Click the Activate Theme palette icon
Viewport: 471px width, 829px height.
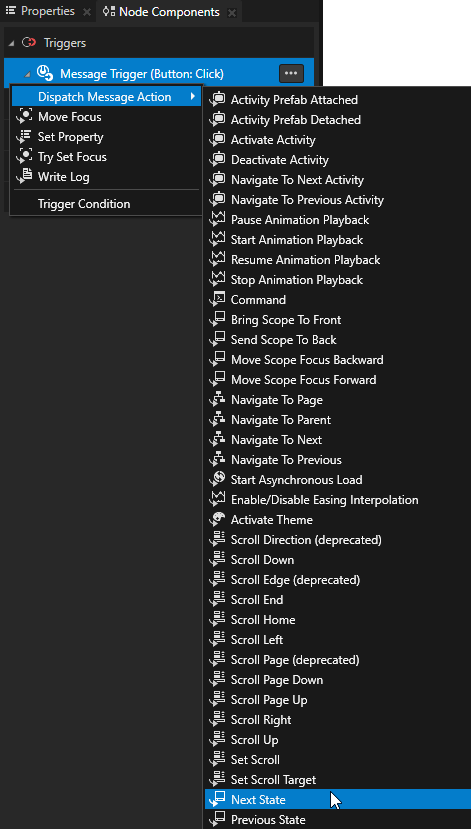[x=217, y=520]
